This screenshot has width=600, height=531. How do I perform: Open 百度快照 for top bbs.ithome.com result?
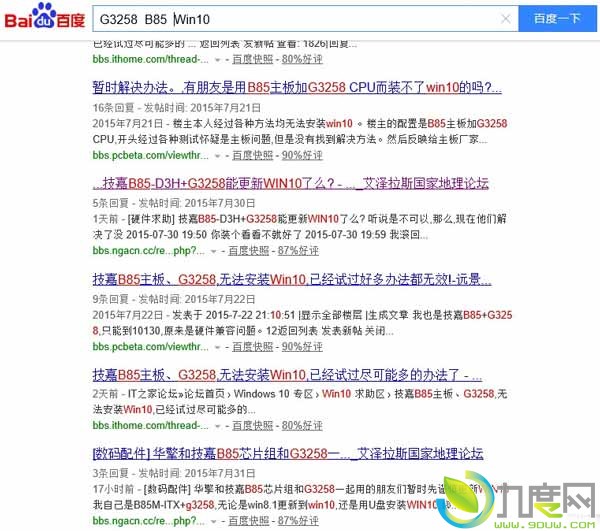coord(253,59)
